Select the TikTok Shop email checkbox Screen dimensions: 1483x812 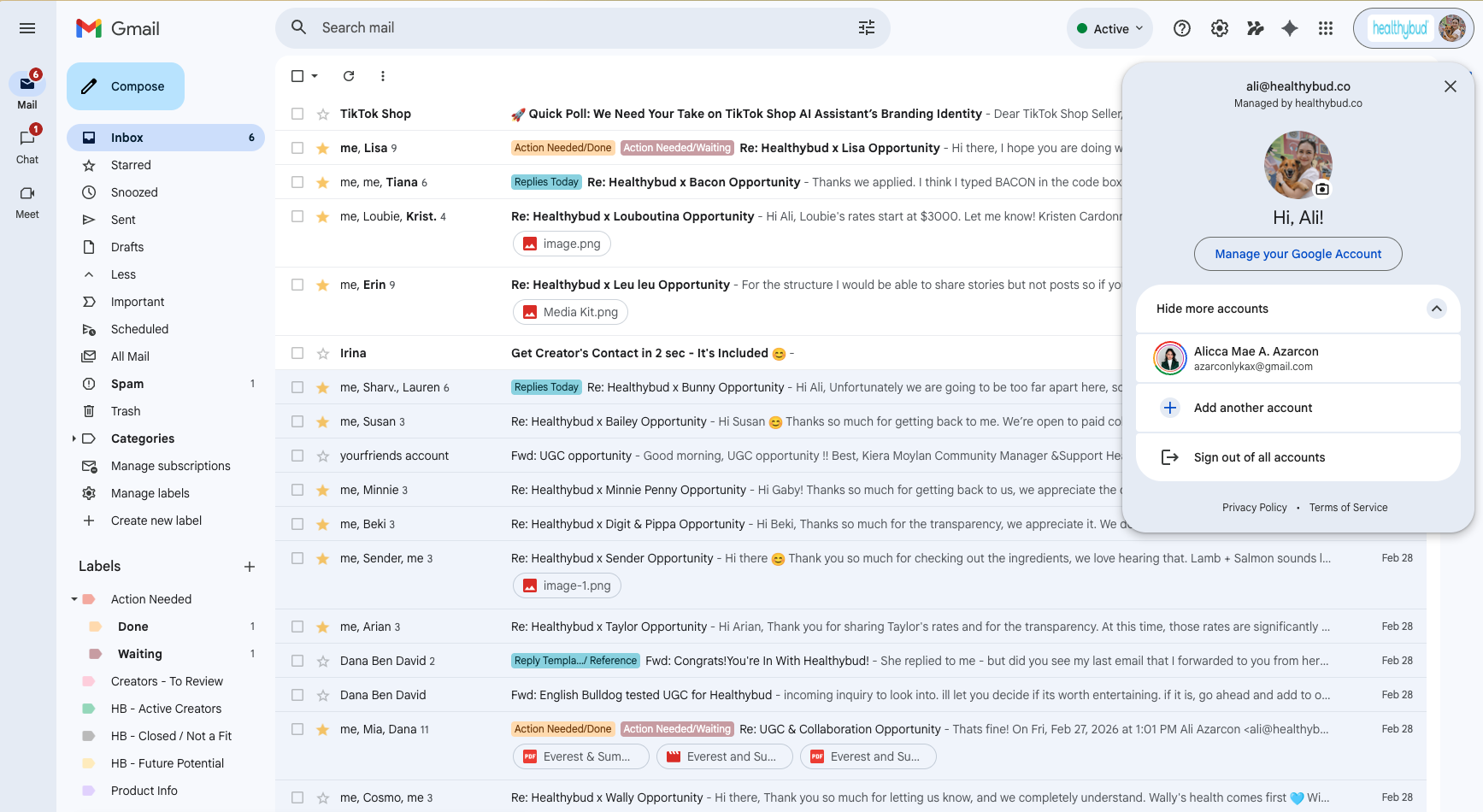(297, 114)
